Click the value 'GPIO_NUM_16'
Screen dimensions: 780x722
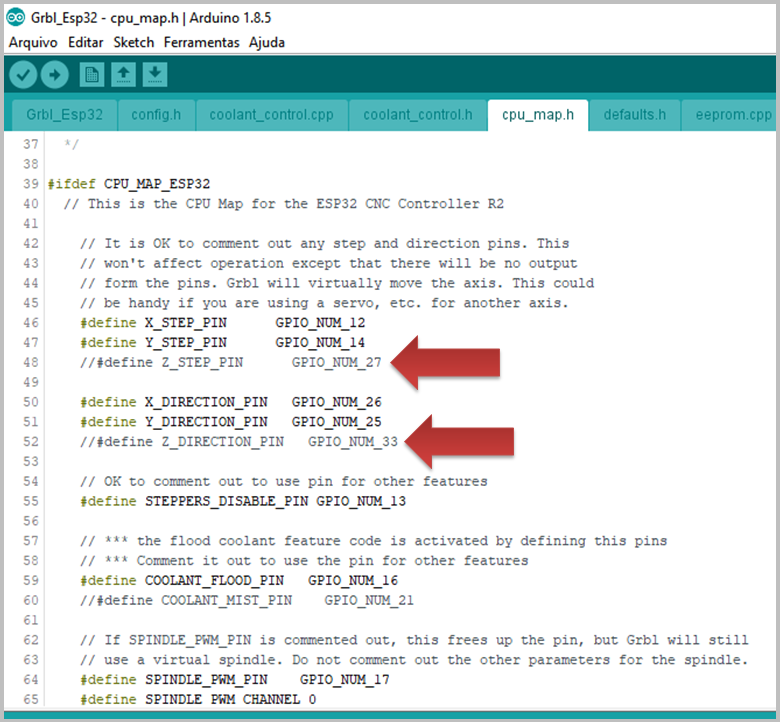coord(353,581)
